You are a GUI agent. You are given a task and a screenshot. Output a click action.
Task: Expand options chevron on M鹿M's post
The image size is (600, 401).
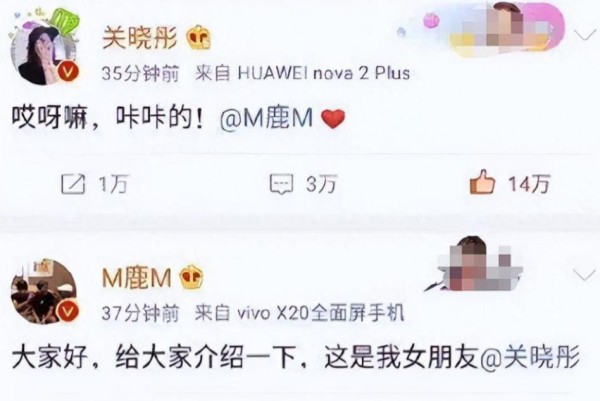pos(584,274)
